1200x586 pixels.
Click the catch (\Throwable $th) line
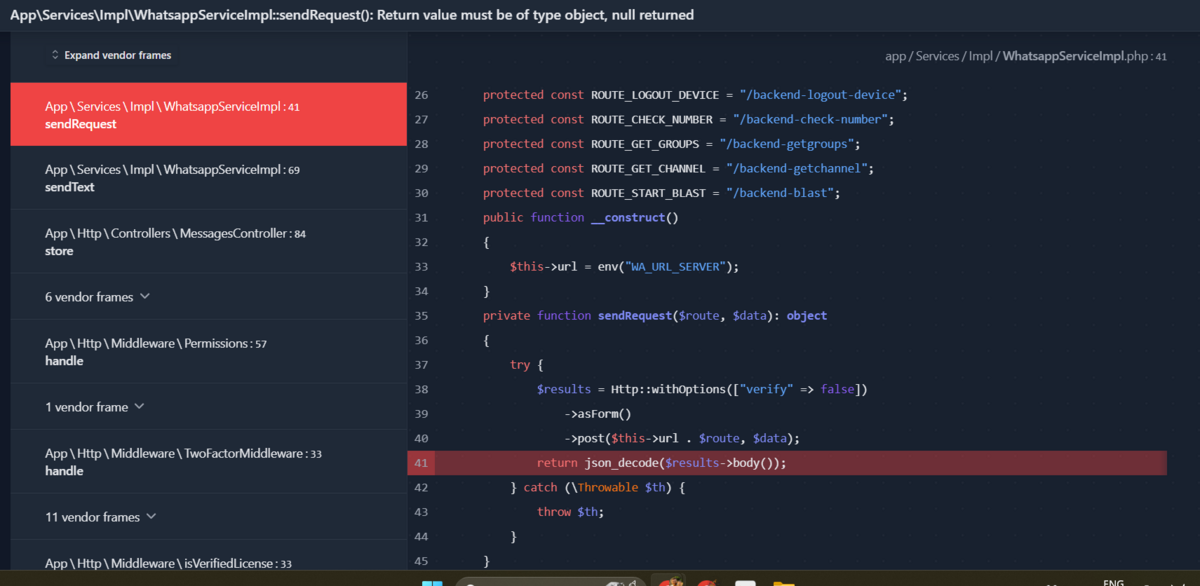pos(596,488)
